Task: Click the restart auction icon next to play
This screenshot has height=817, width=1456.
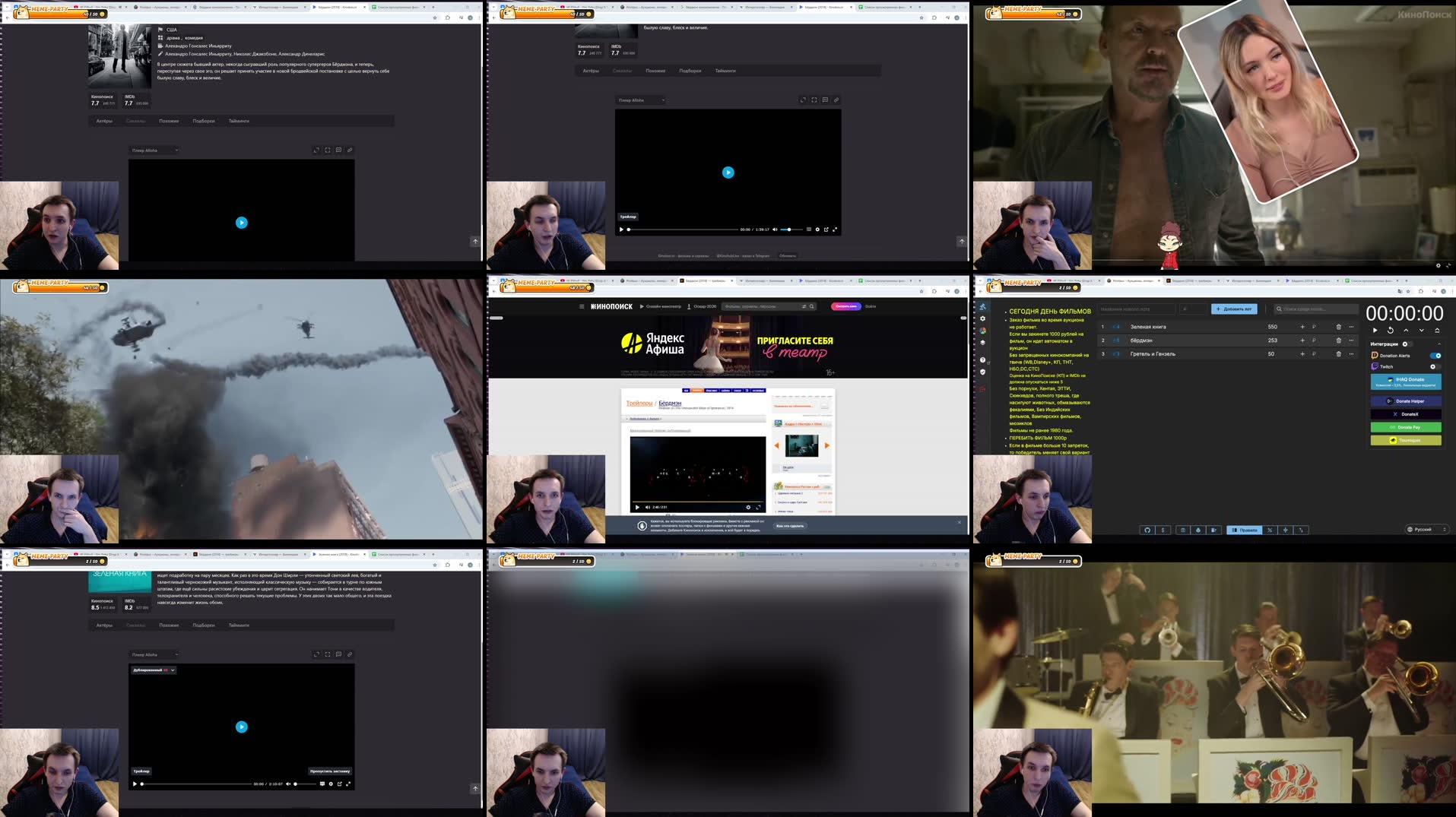Action: [1391, 331]
